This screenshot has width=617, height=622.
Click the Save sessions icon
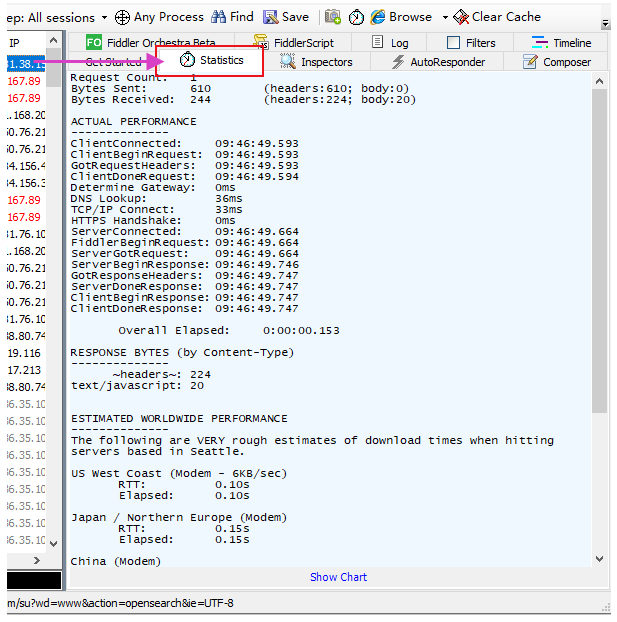271,17
